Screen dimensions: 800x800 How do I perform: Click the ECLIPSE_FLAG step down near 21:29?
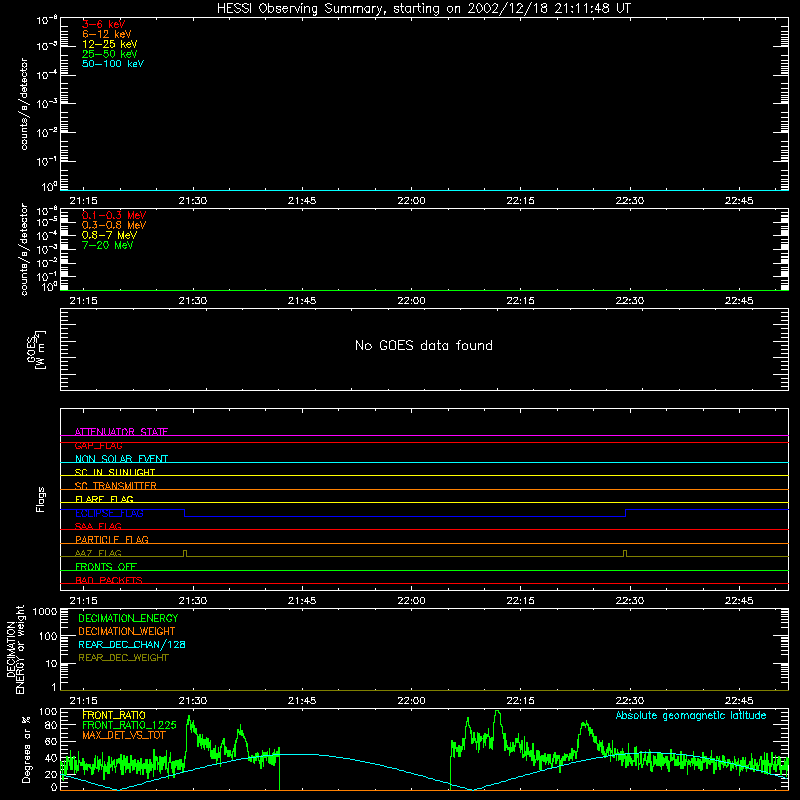(184, 513)
